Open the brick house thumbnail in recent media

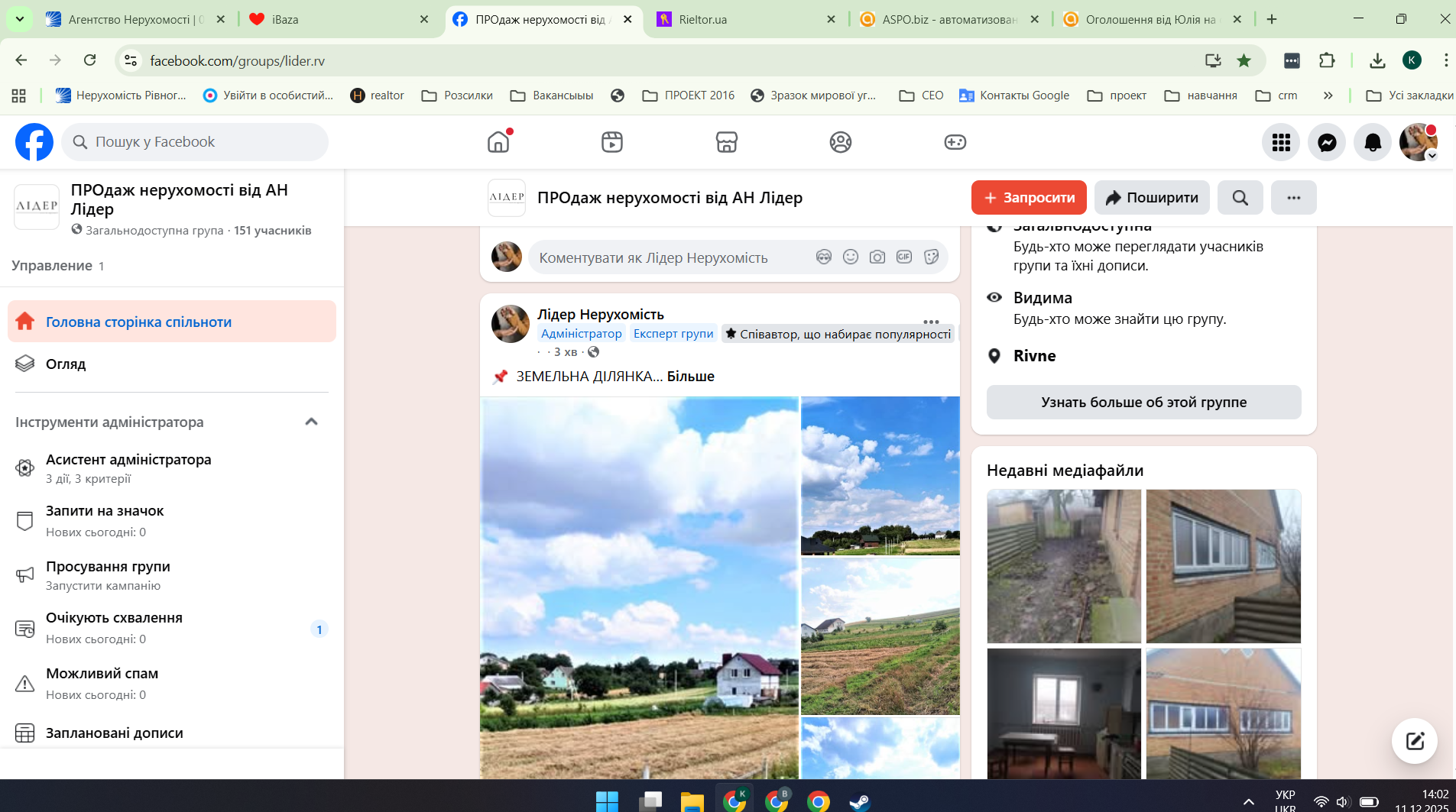tap(1223, 566)
